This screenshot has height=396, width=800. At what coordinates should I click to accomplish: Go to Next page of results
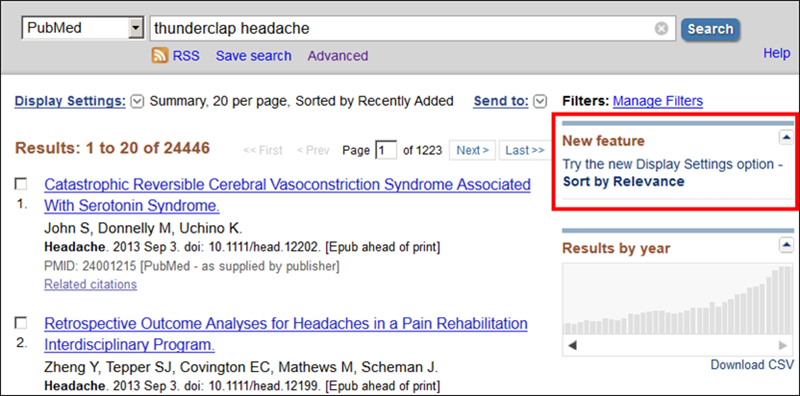click(x=472, y=151)
